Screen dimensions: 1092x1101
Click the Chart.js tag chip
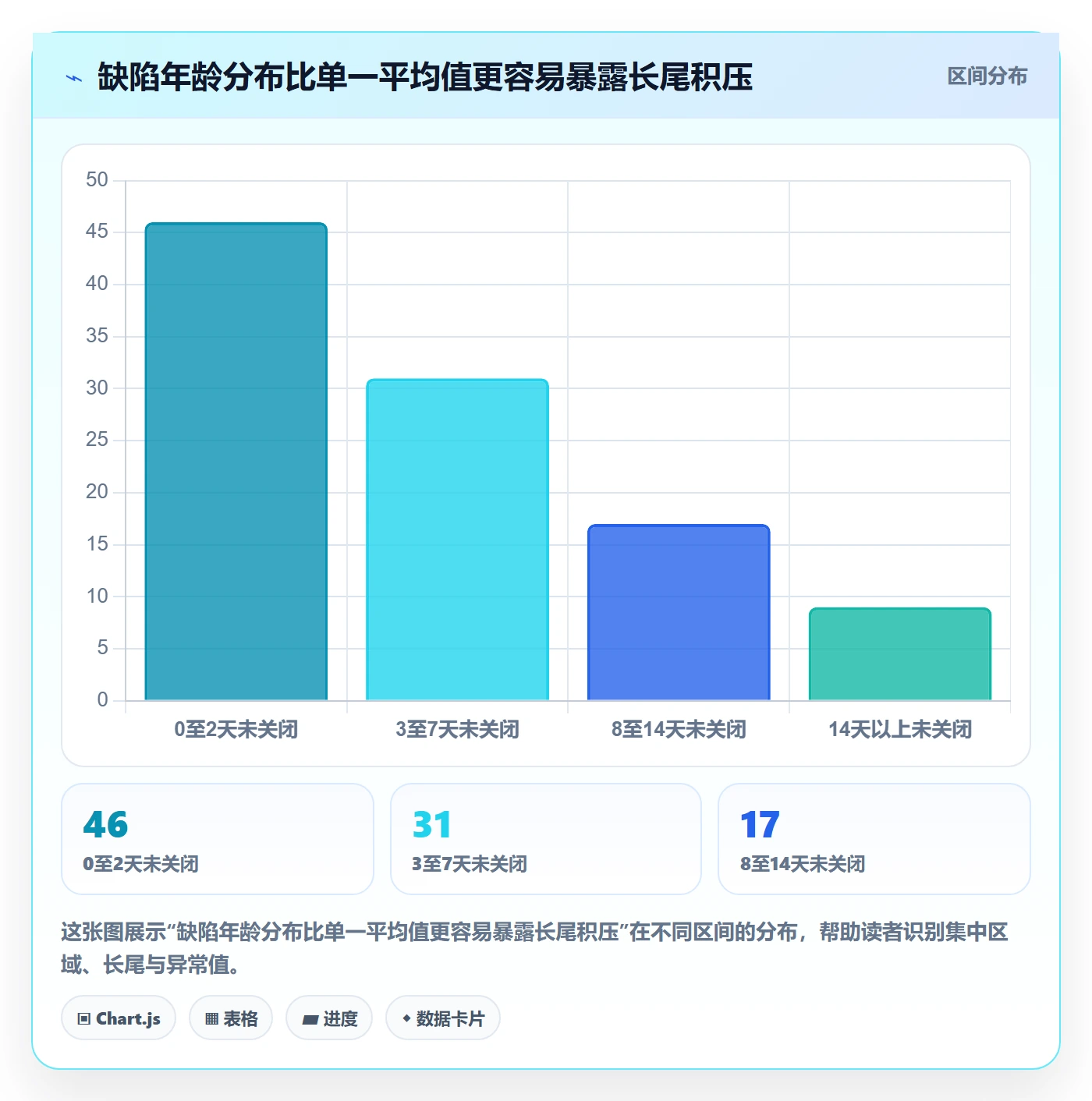pyautogui.click(x=119, y=1018)
